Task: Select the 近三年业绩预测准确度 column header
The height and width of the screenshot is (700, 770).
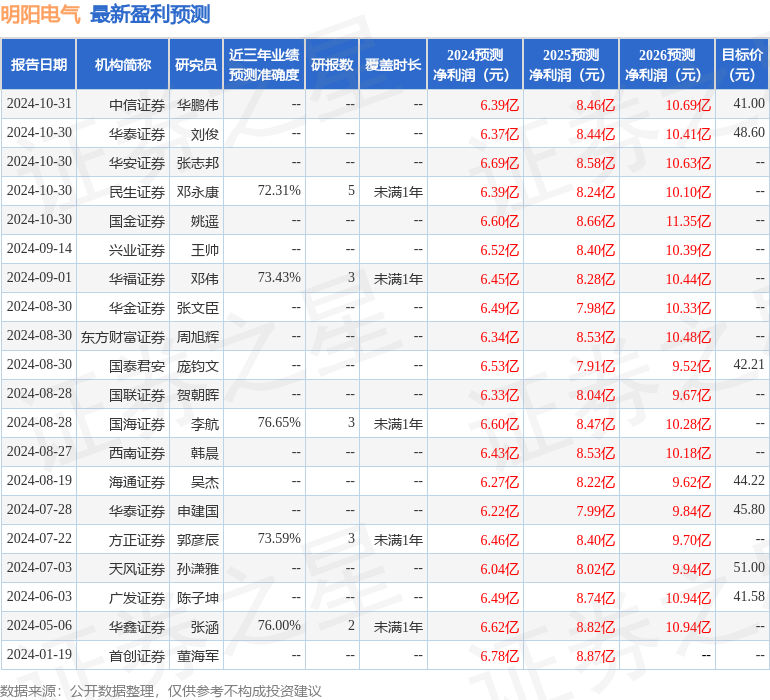Action: (264, 64)
